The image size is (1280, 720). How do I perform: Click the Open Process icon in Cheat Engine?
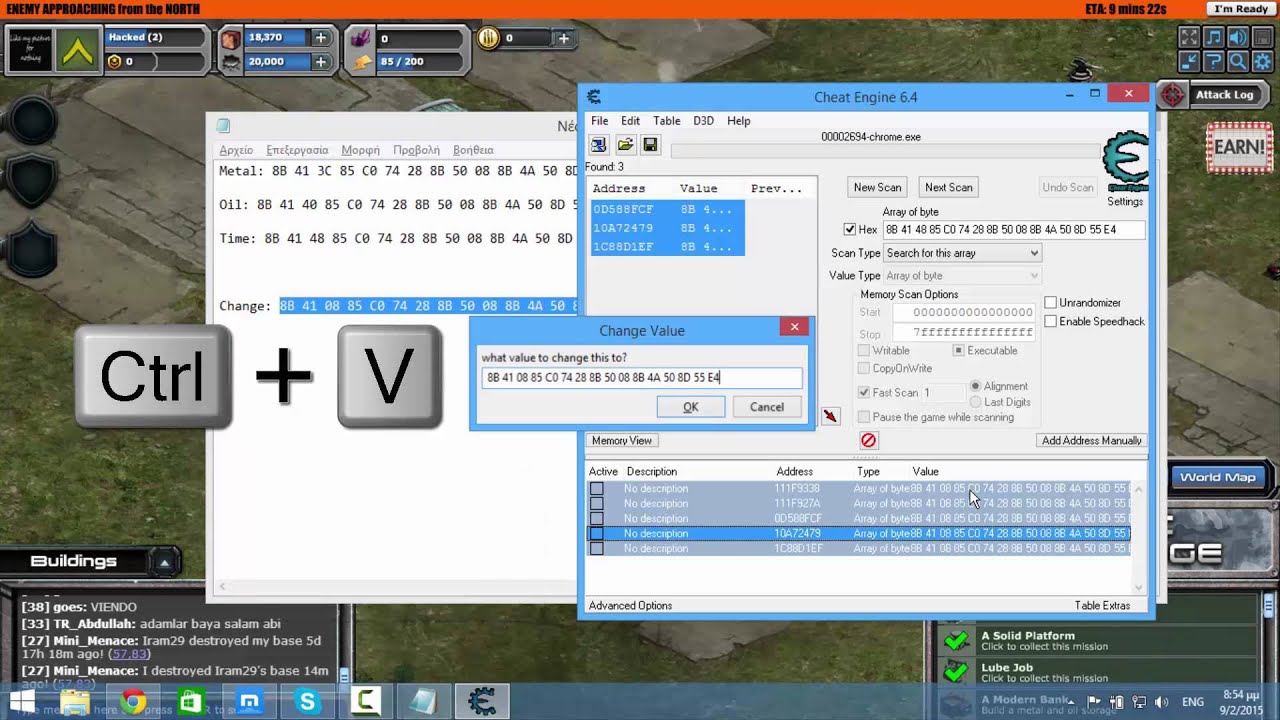click(599, 145)
